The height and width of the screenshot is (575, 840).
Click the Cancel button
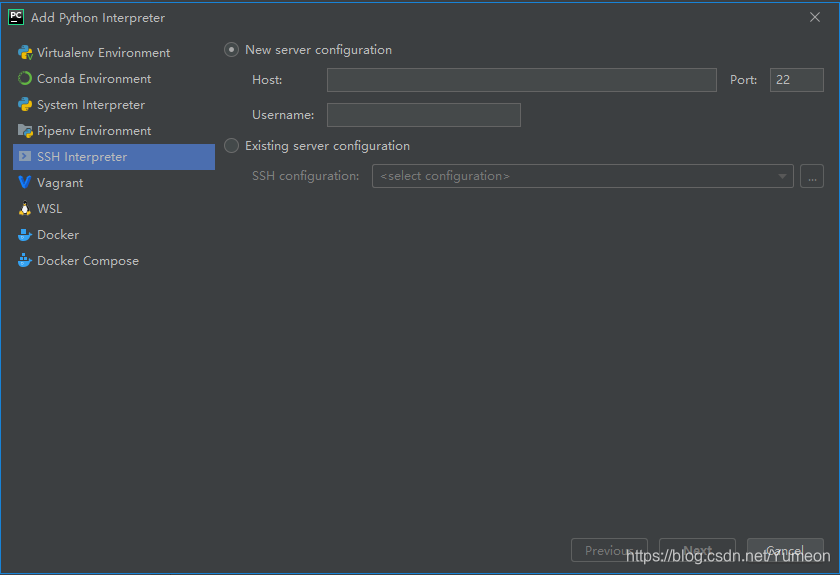pos(785,550)
